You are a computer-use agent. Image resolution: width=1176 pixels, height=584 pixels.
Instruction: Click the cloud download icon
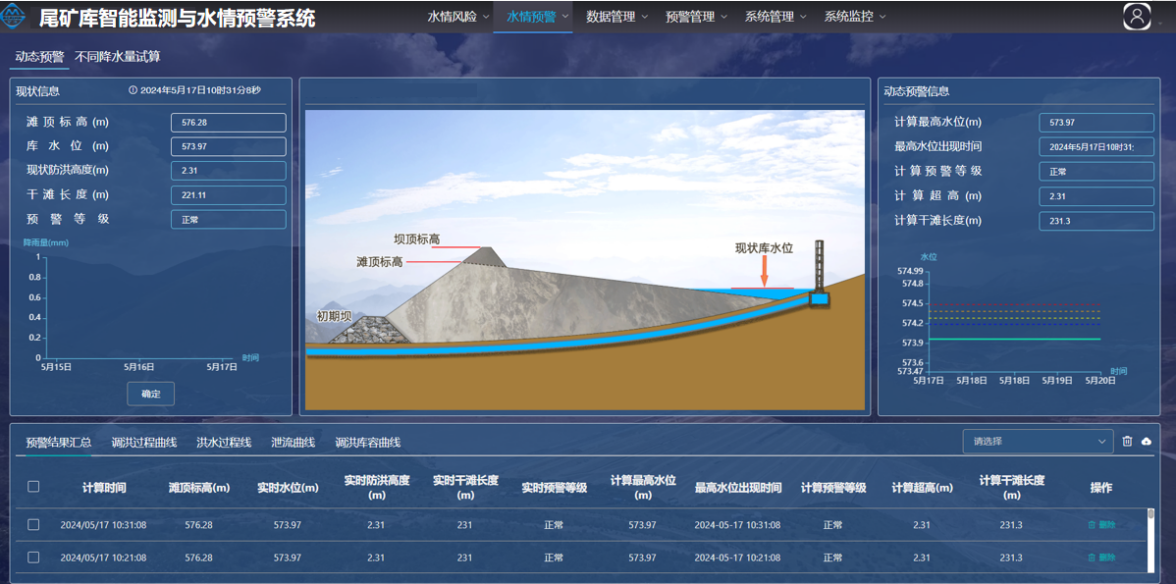[1146, 441]
